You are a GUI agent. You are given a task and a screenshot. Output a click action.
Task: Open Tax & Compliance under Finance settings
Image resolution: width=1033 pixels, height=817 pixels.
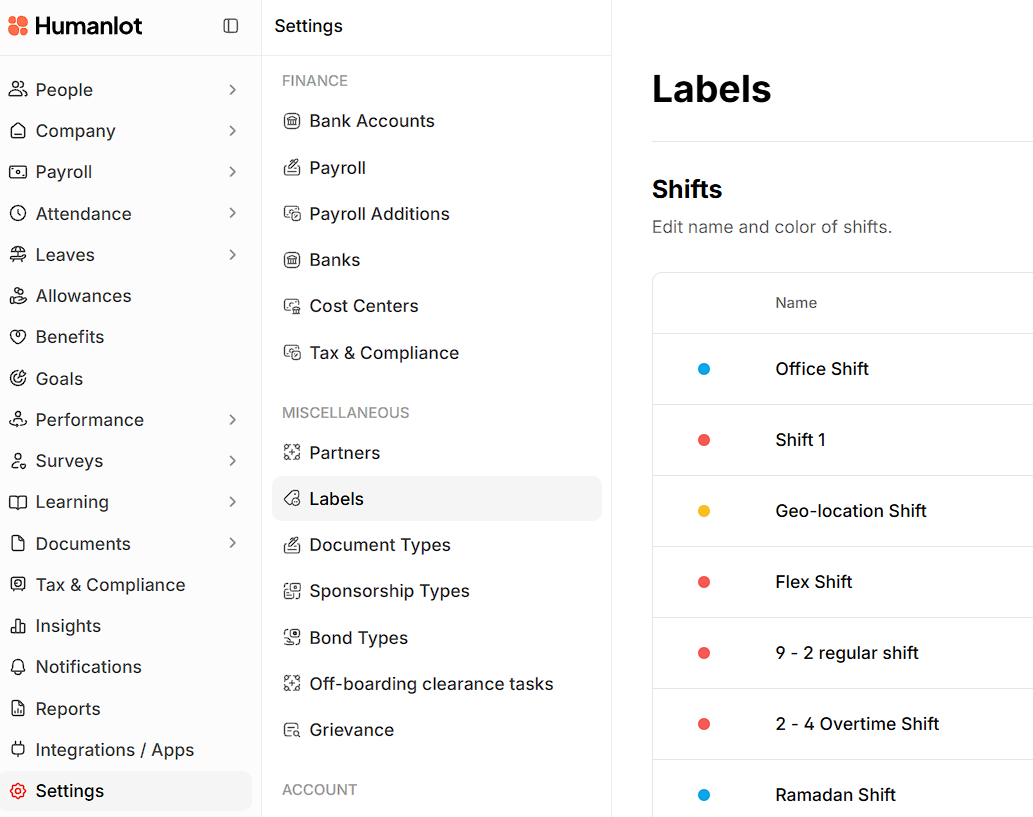437,352
